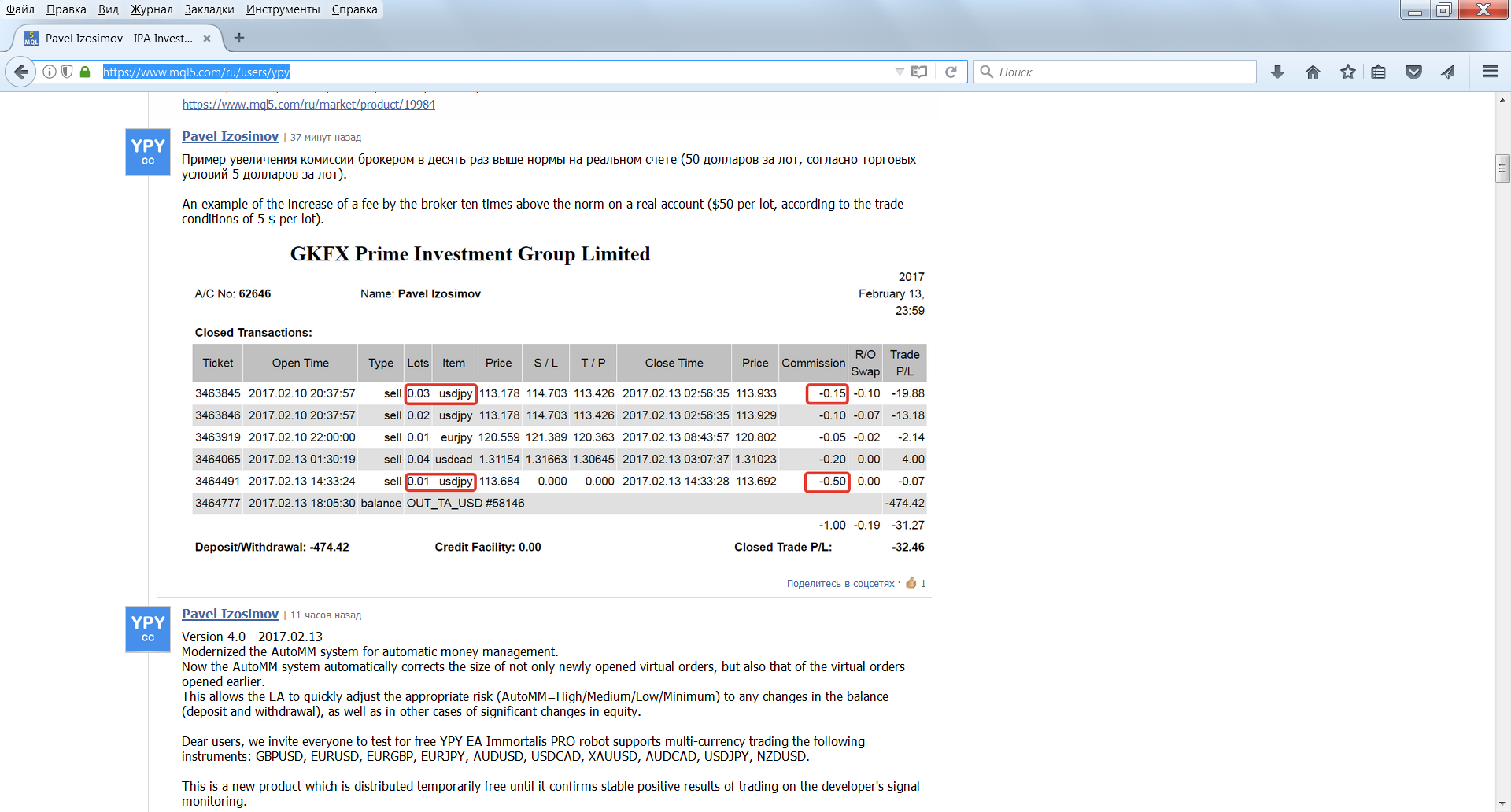
Task: Open the hamburger browser menu
Action: [x=1491, y=72]
